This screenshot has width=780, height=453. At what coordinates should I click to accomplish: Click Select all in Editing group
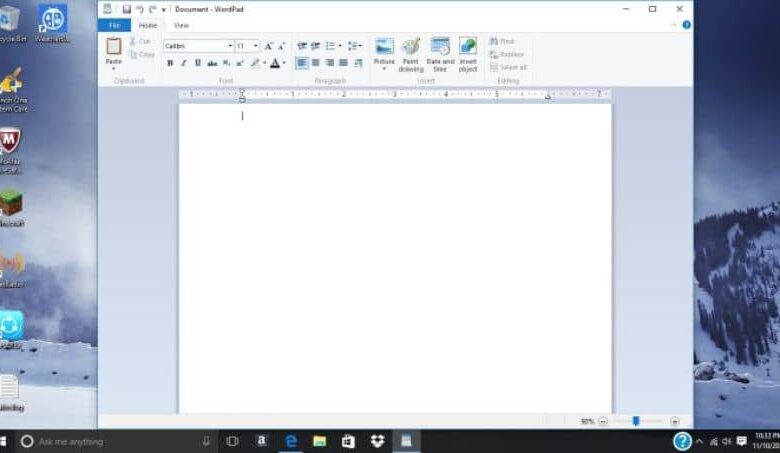(x=508, y=67)
